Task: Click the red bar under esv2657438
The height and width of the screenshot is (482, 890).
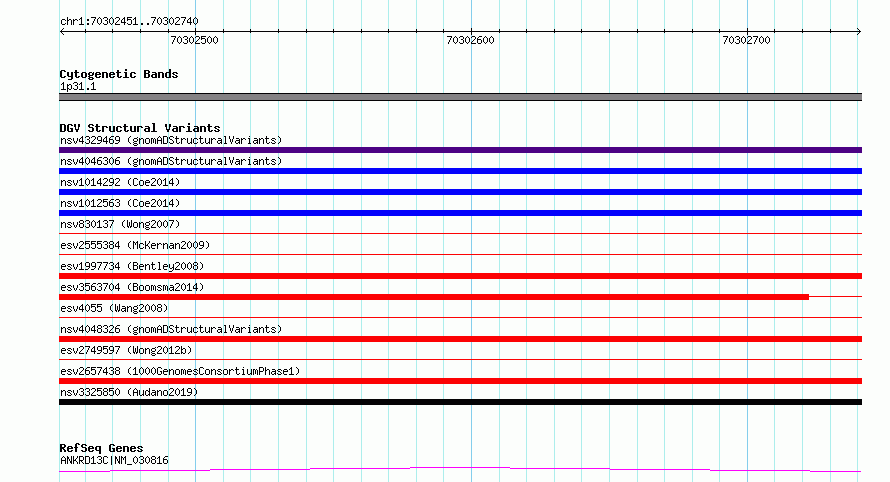Action: click(x=460, y=381)
